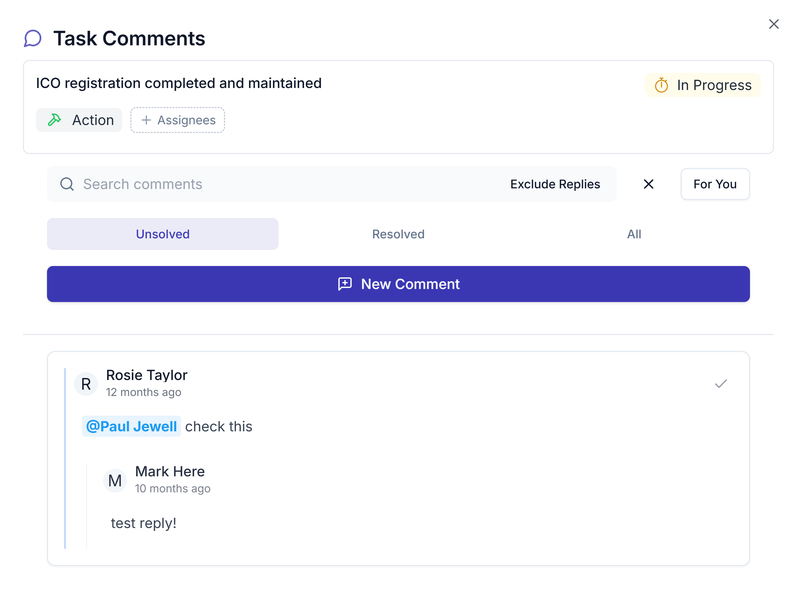798x590 pixels.
Task: Click the 'test reply!' reply text
Action: click(x=144, y=523)
